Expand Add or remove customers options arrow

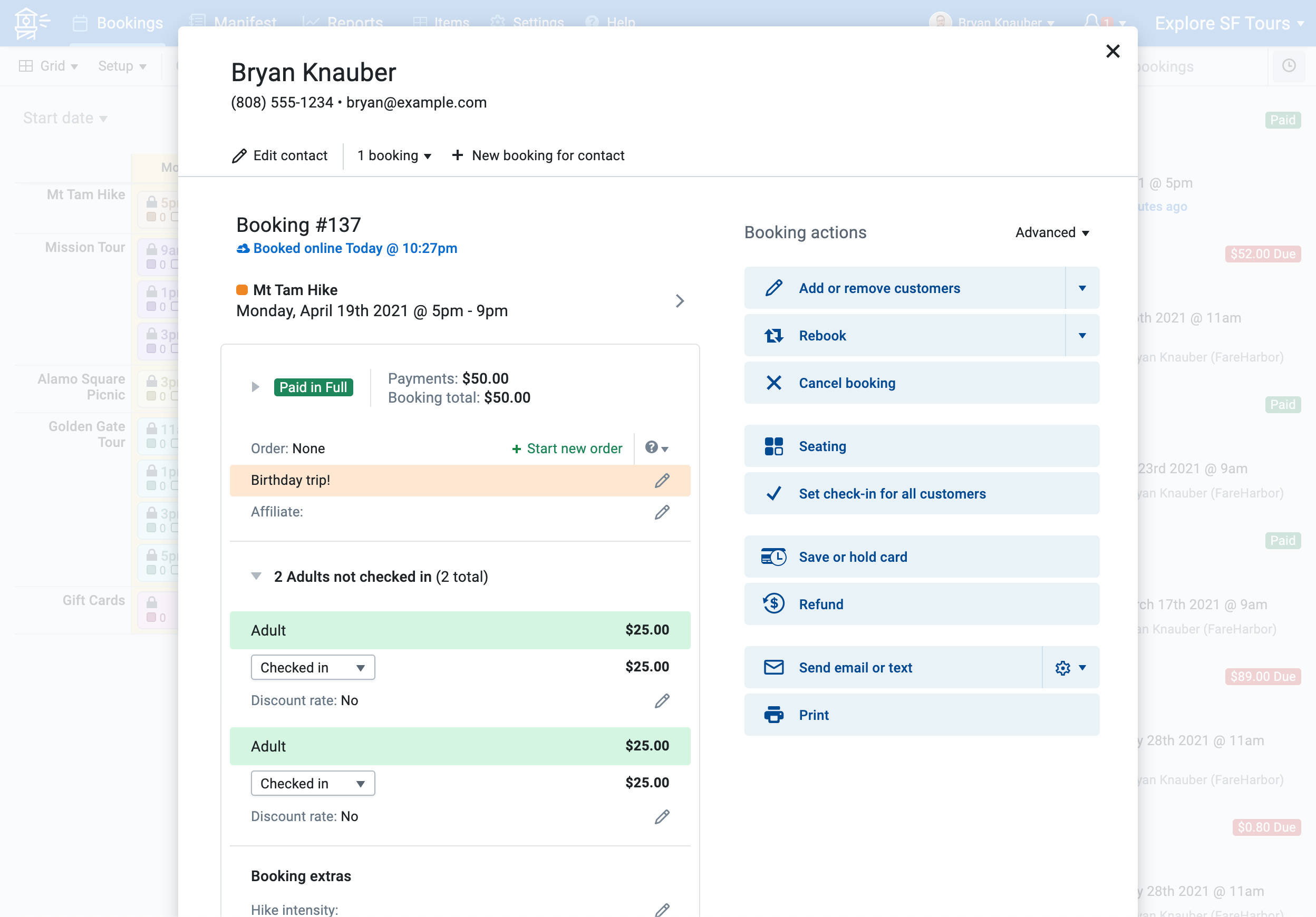tap(1082, 288)
